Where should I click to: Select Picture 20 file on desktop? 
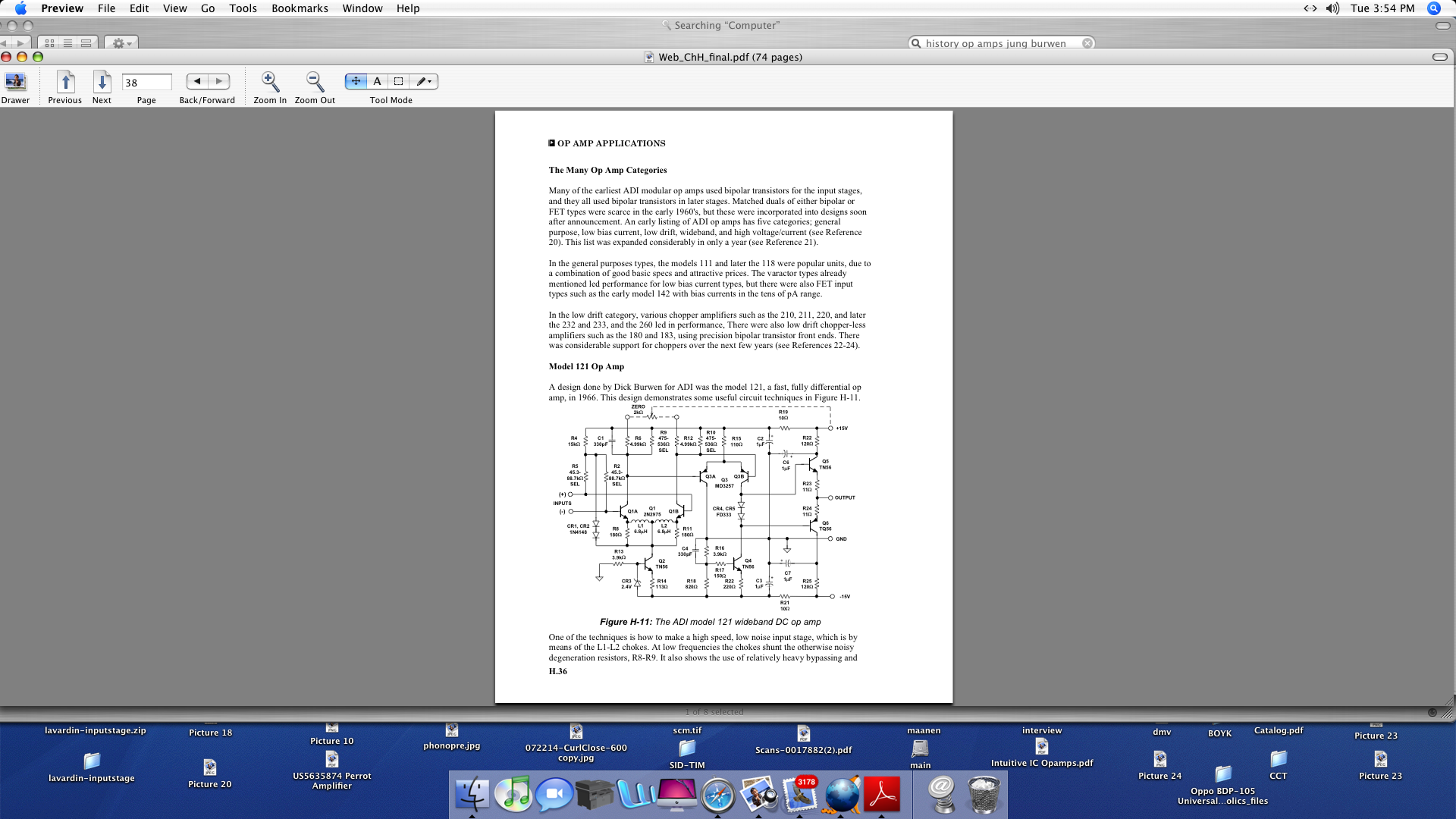point(210,773)
